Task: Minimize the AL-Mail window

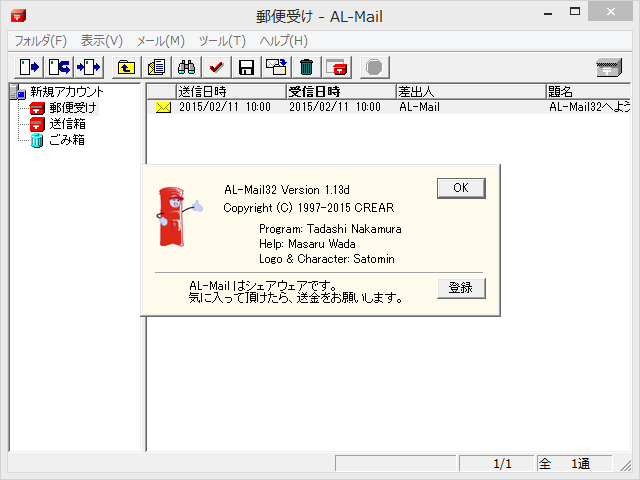Action: (548, 13)
